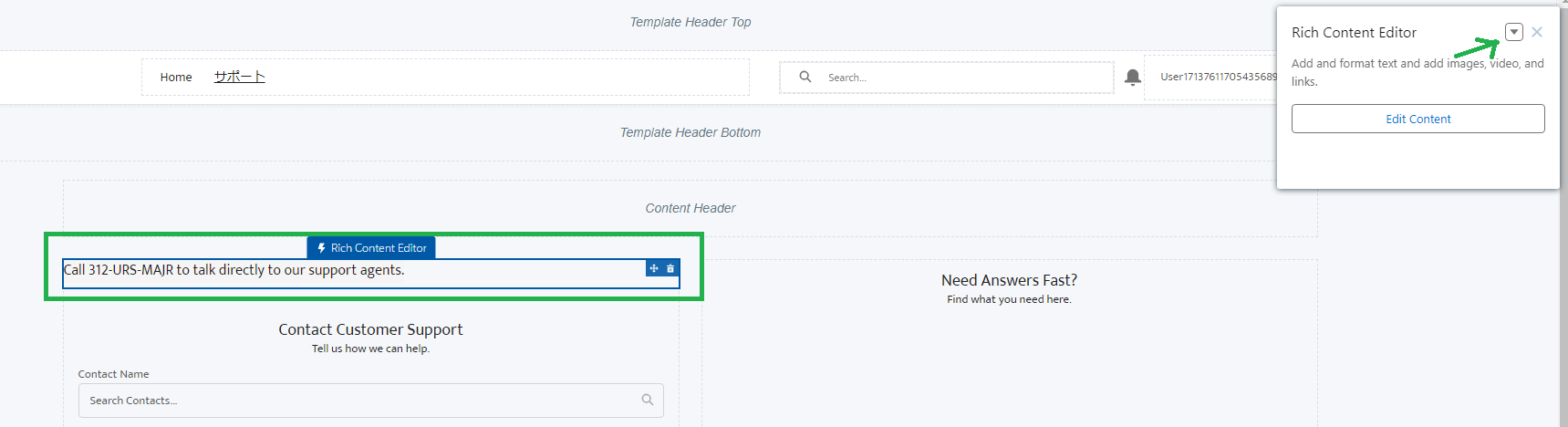The width and height of the screenshot is (1568, 427).
Task: Select the 'Find what you need here.' text
Action: click(x=1009, y=299)
